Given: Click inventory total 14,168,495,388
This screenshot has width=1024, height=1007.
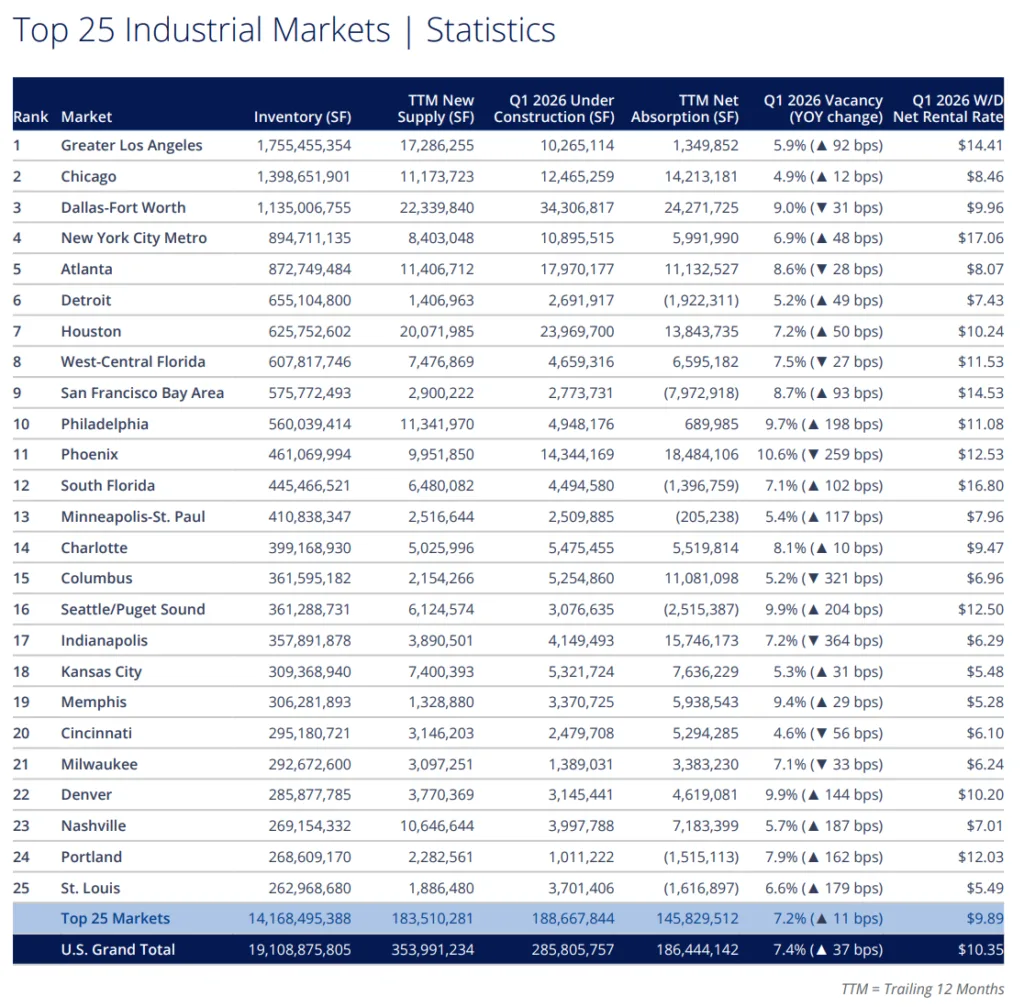Looking at the screenshot, I should 300,919.
